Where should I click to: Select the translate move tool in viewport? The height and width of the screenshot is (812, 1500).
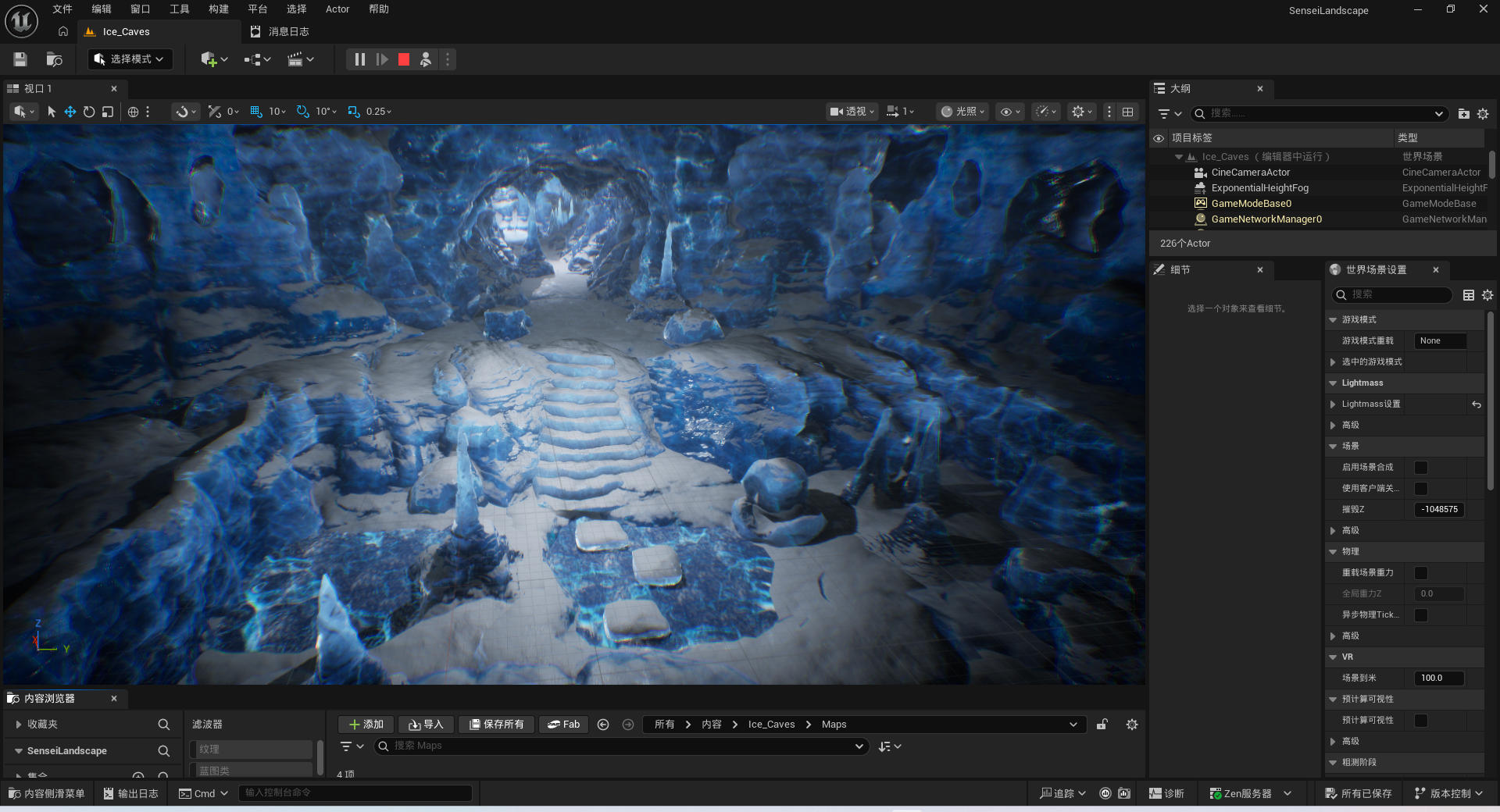pyautogui.click(x=70, y=112)
